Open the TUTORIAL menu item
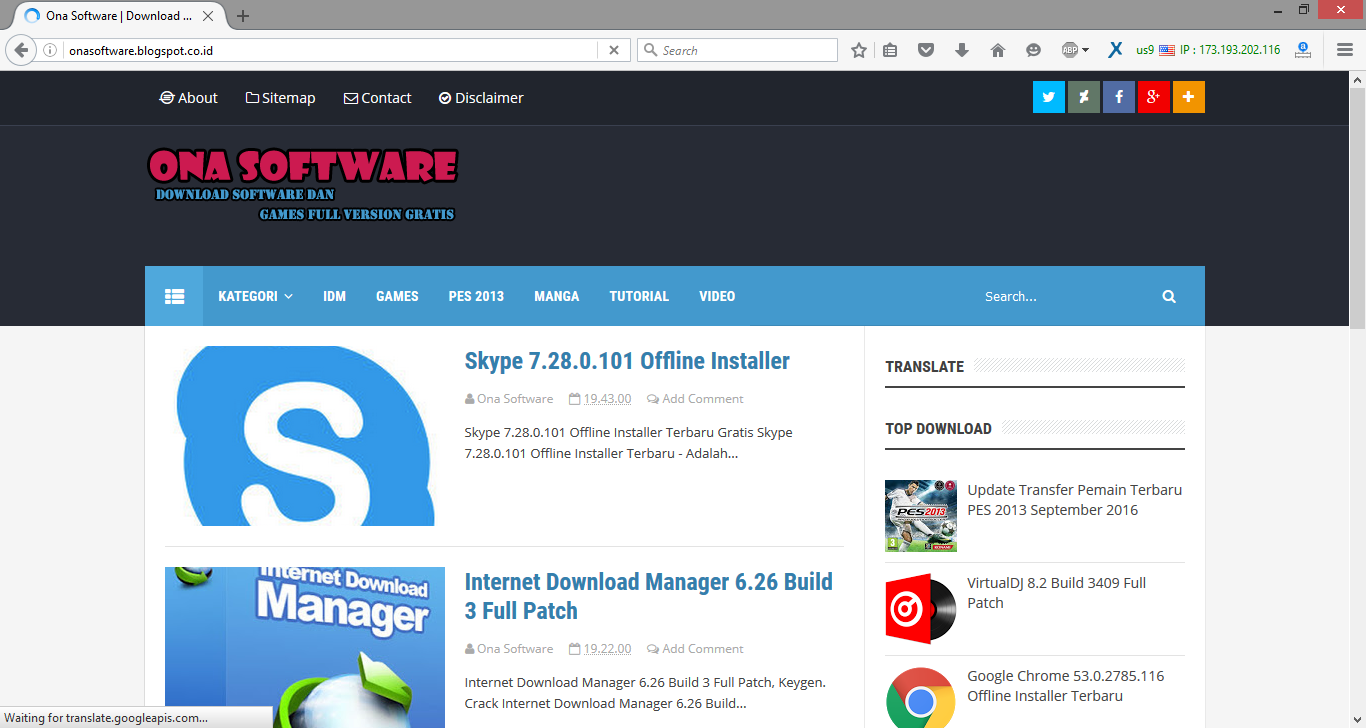 click(639, 296)
